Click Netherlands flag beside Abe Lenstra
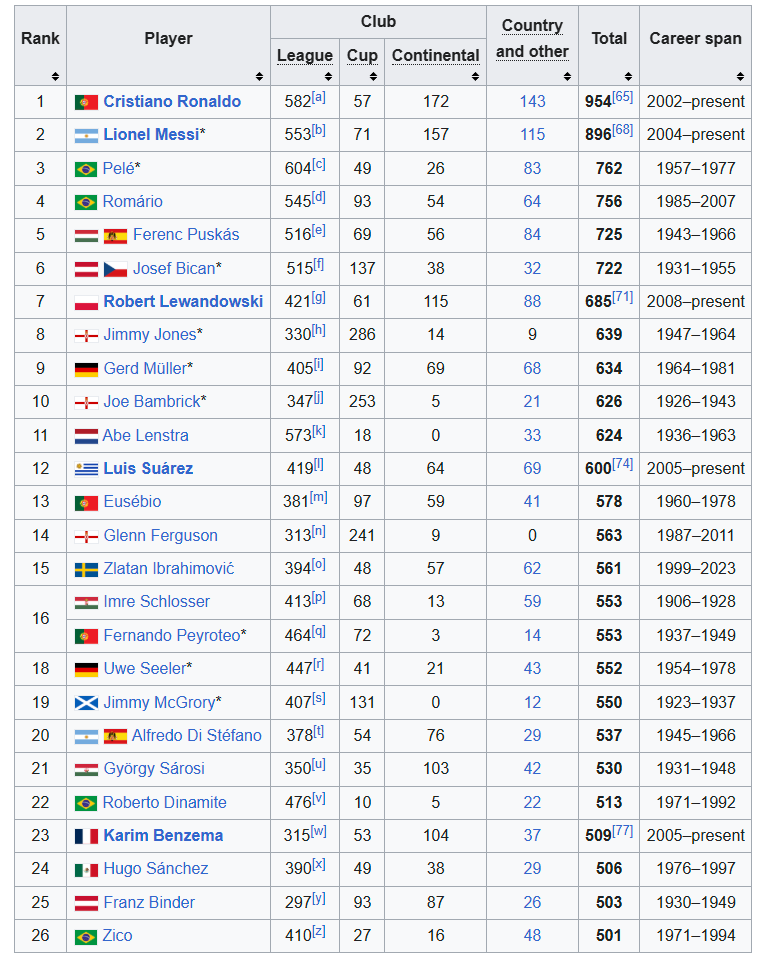Image resolution: width=763 pixels, height=962 pixels. click(x=86, y=436)
